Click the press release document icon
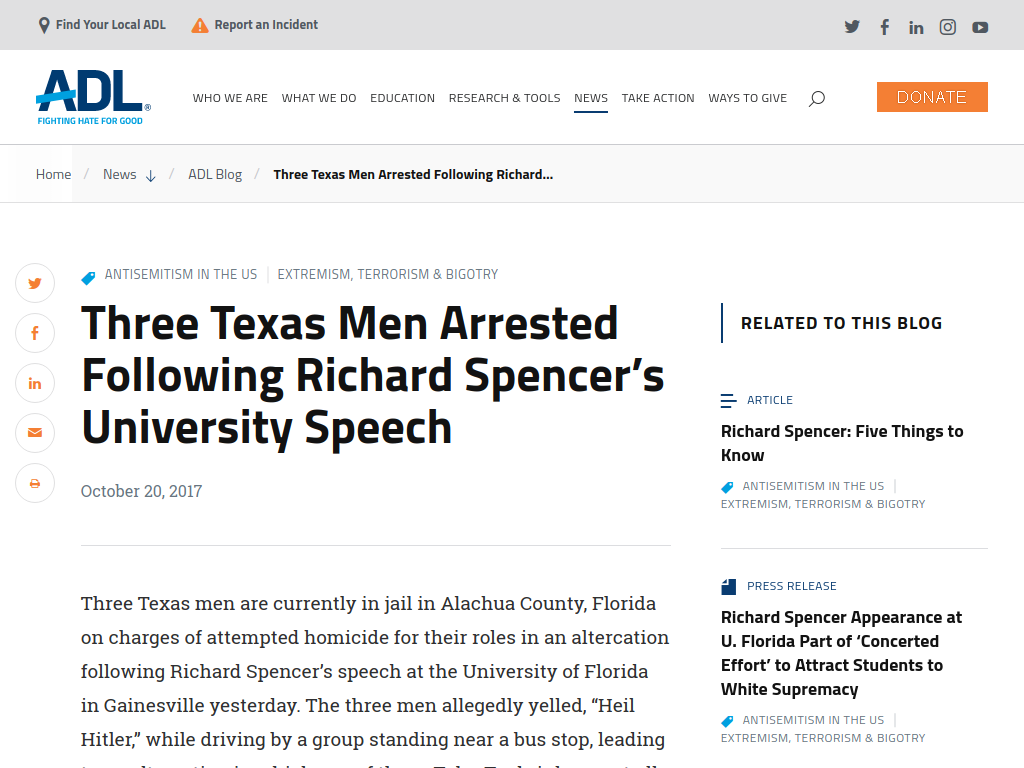The image size is (1024, 768). click(x=728, y=586)
